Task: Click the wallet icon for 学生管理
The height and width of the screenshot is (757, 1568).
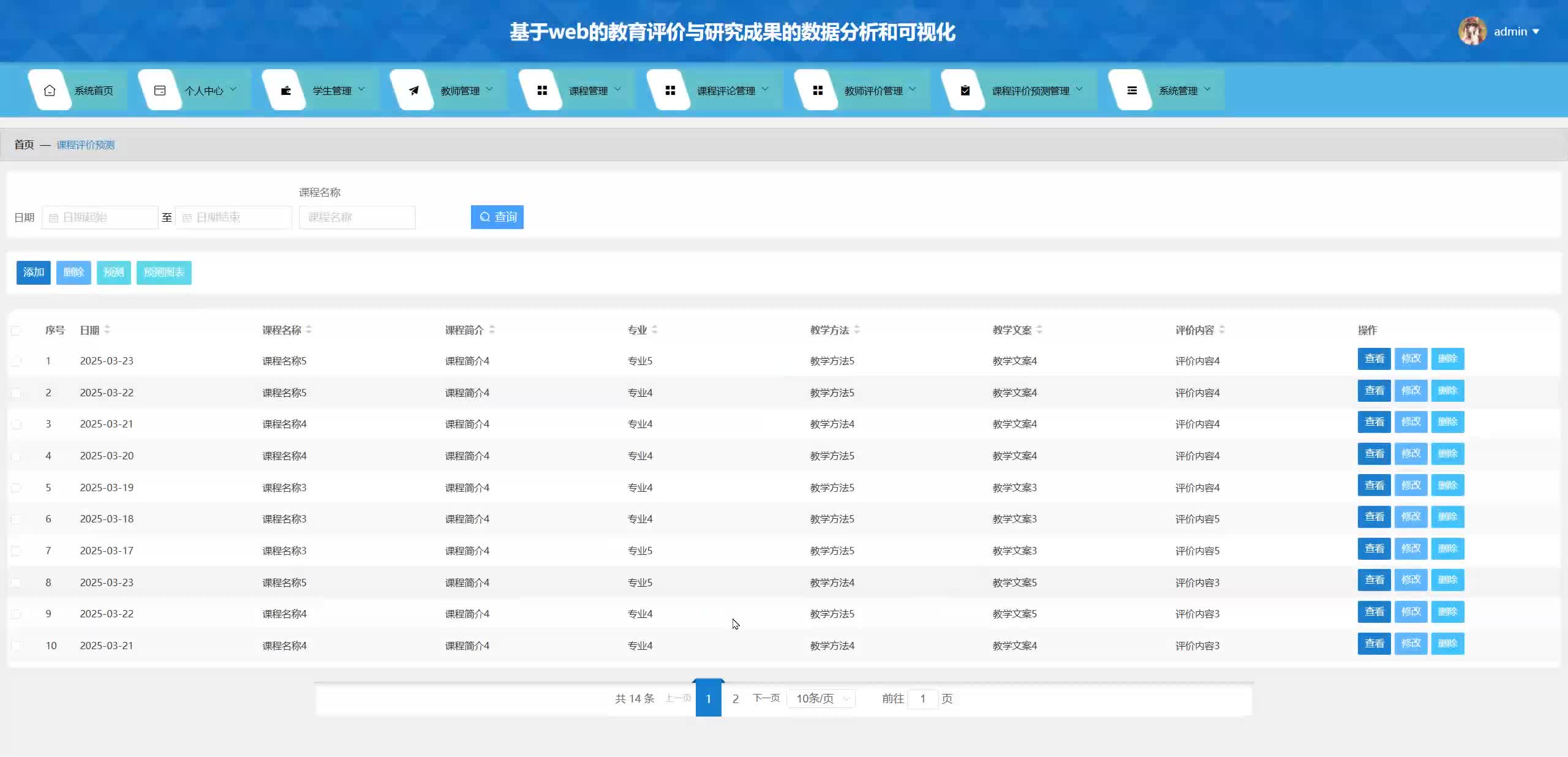Action: (285, 91)
